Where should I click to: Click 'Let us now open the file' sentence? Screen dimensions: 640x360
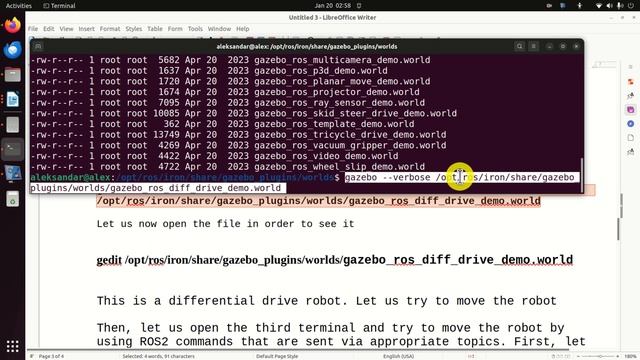(x=225, y=224)
